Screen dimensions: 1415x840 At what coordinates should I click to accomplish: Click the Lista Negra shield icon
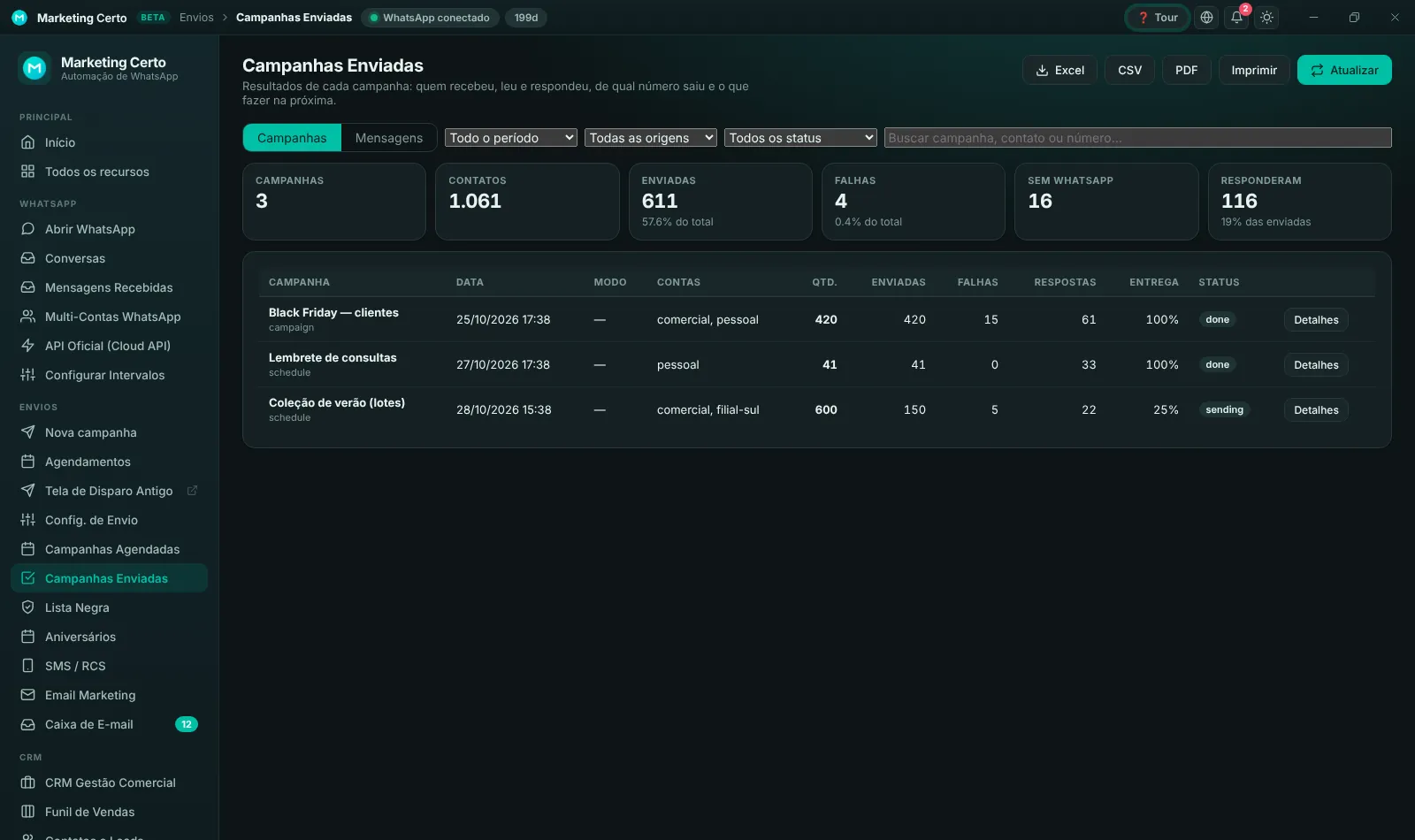pos(27,607)
